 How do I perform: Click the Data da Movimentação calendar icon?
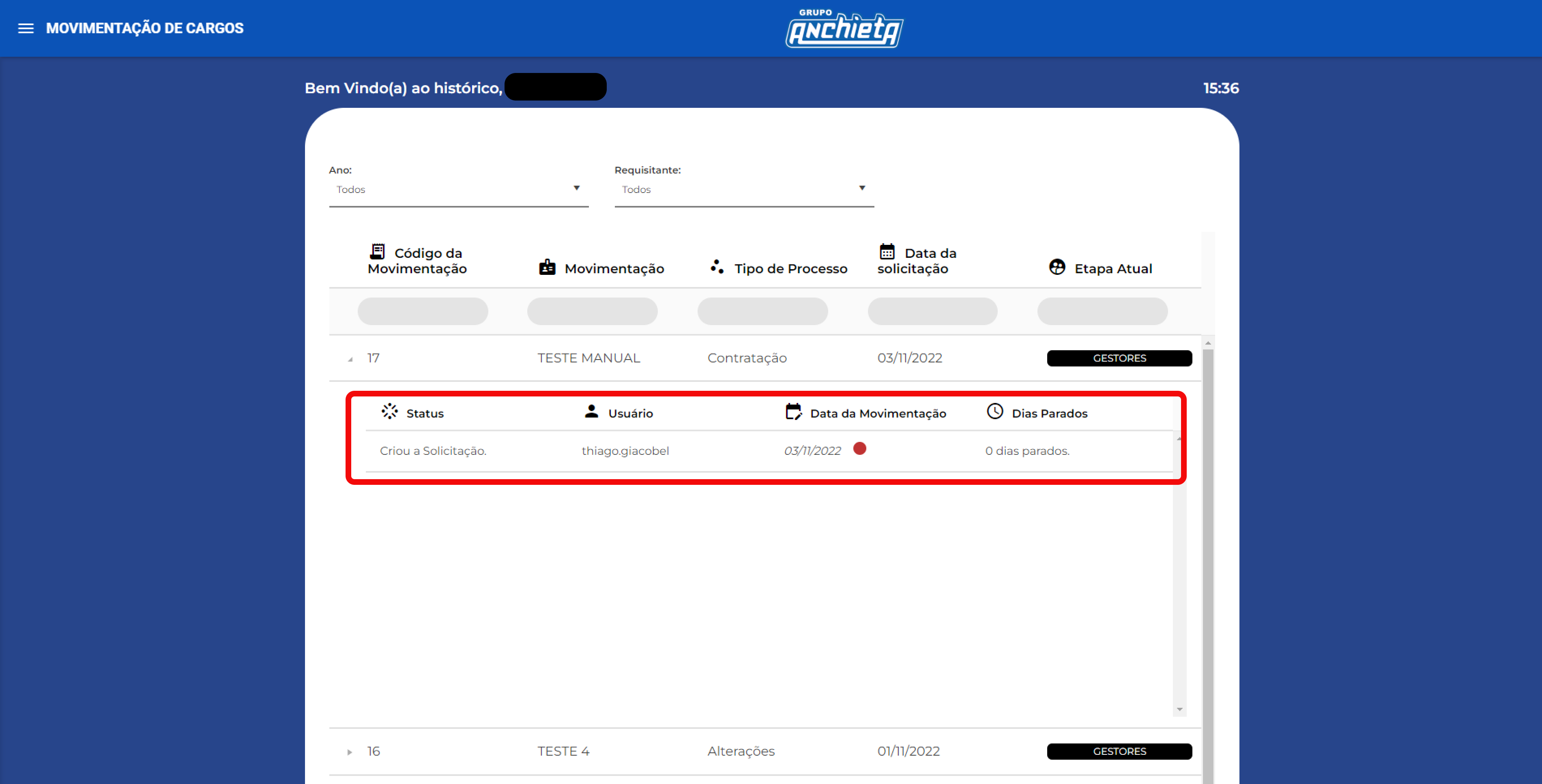[x=793, y=412]
